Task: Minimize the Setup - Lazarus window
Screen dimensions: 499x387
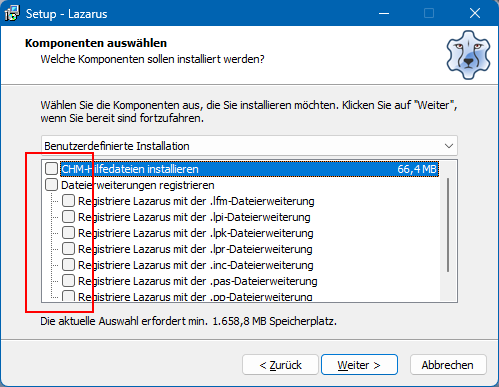Action: pyautogui.click(x=384, y=13)
